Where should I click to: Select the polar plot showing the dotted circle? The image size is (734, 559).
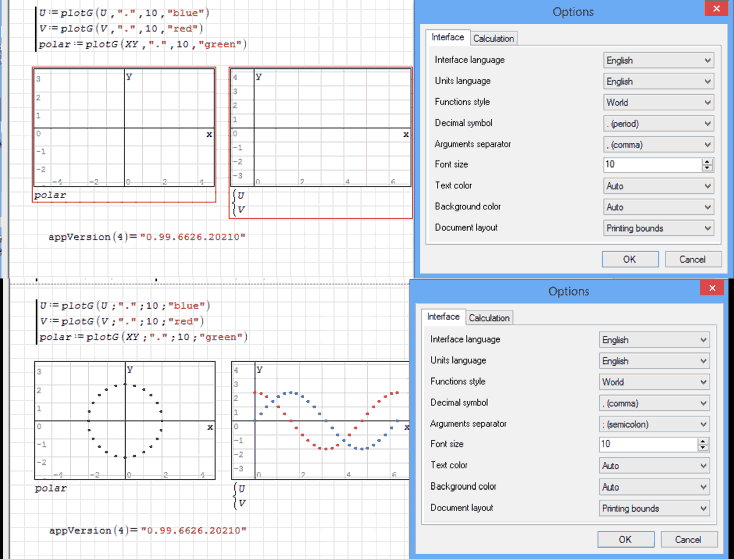pos(124,420)
